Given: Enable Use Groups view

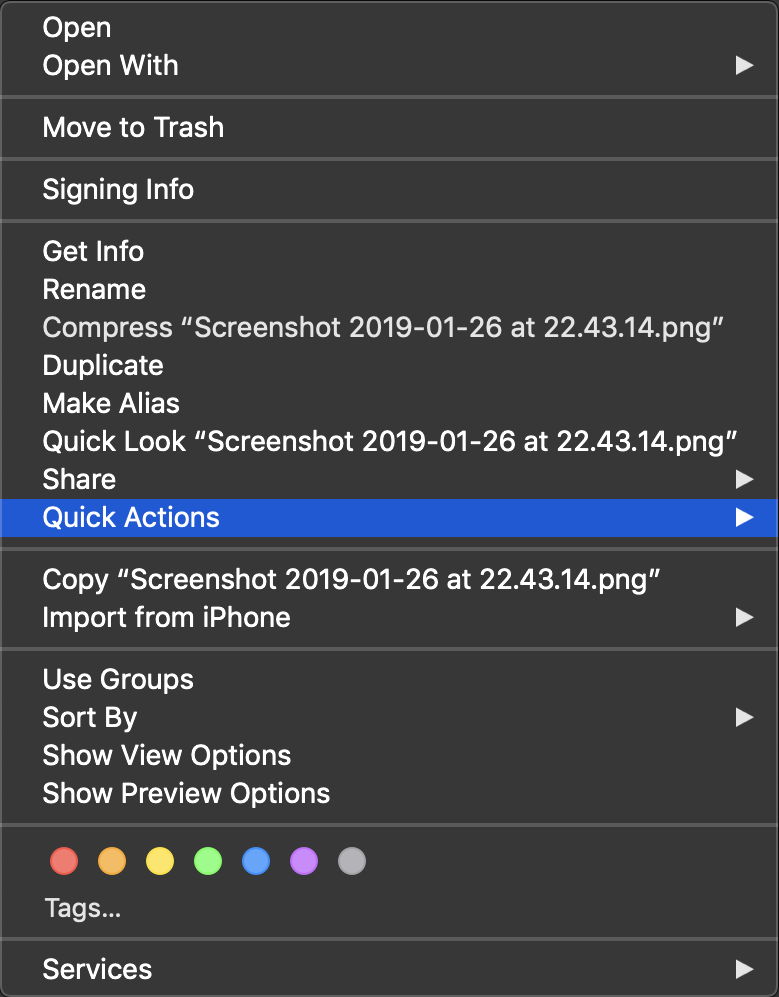Looking at the screenshot, I should point(117,680).
